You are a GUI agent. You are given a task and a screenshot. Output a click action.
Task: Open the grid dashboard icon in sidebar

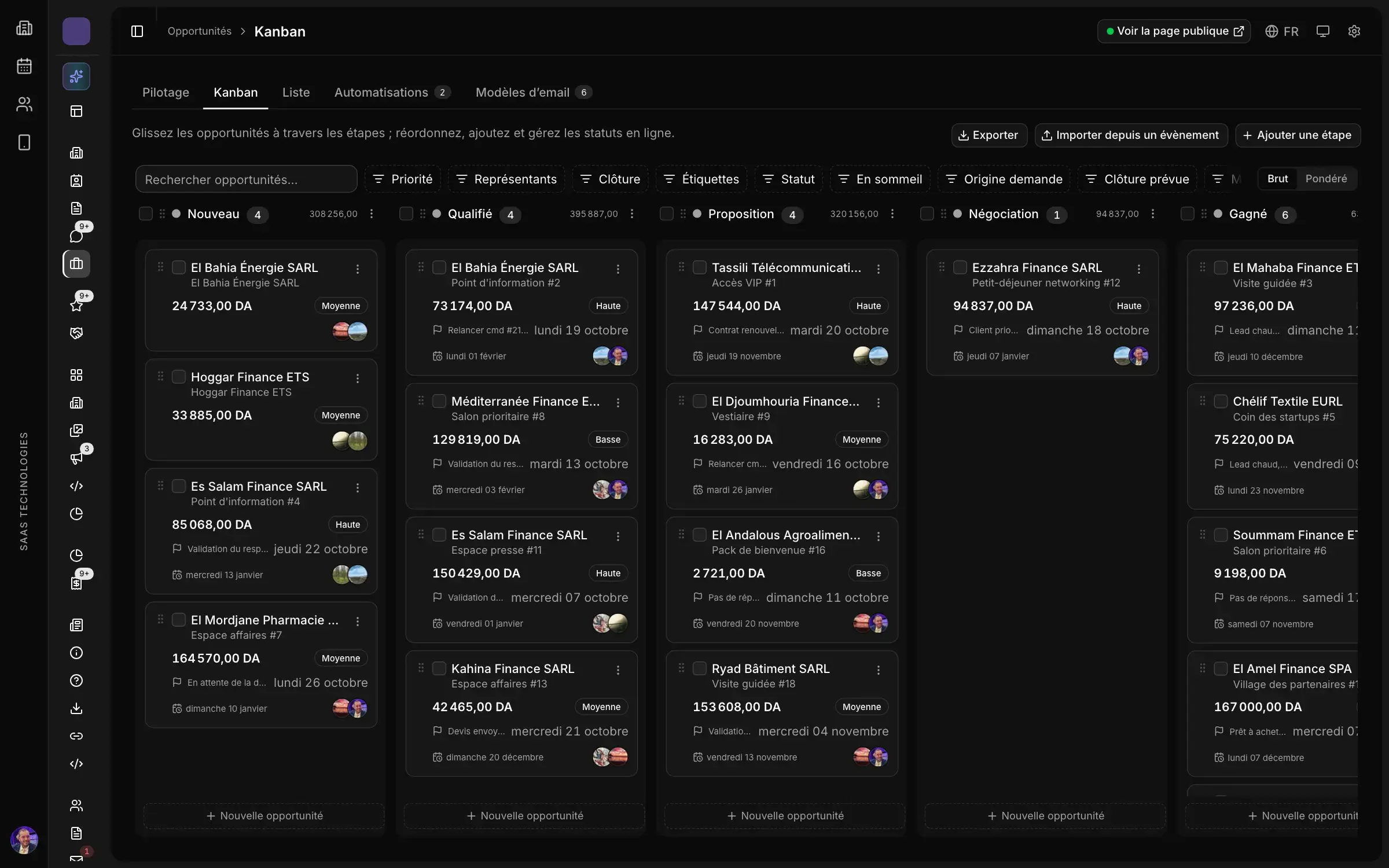click(x=76, y=375)
